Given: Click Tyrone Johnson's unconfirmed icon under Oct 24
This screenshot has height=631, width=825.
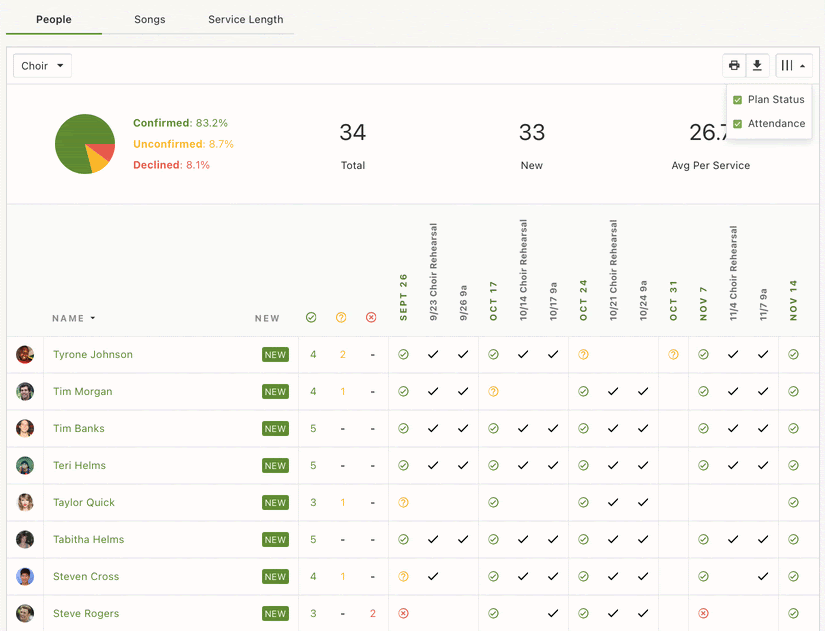Looking at the screenshot, I should pyautogui.click(x=583, y=354).
